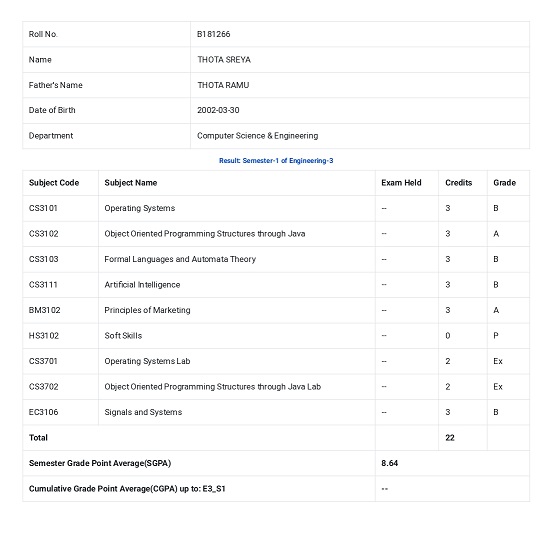Click the total credits value 22
Image resolution: width=548 pixels, height=536 pixels.
(450, 438)
